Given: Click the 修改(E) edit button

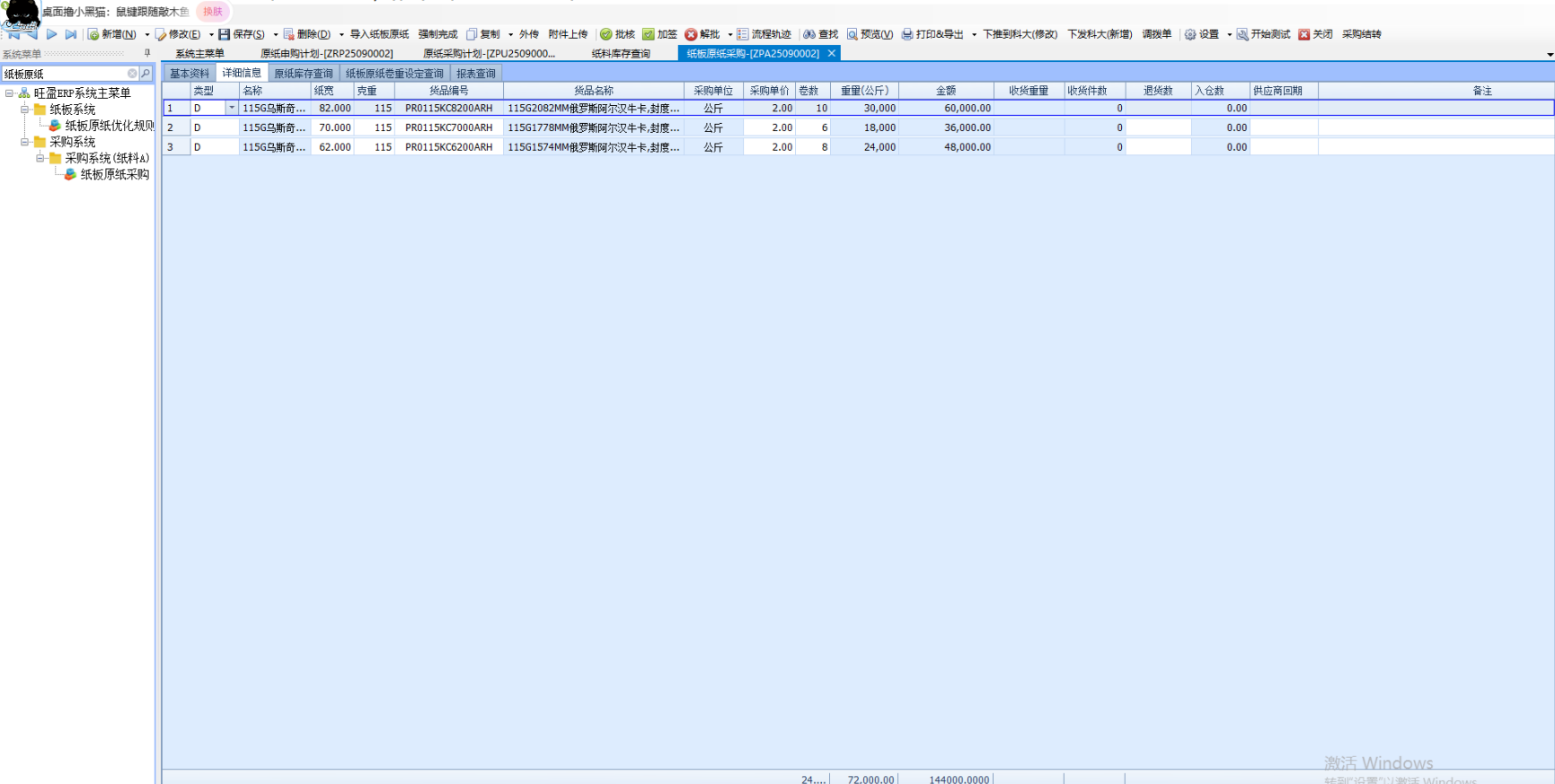Looking at the screenshot, I should (178, 34).
